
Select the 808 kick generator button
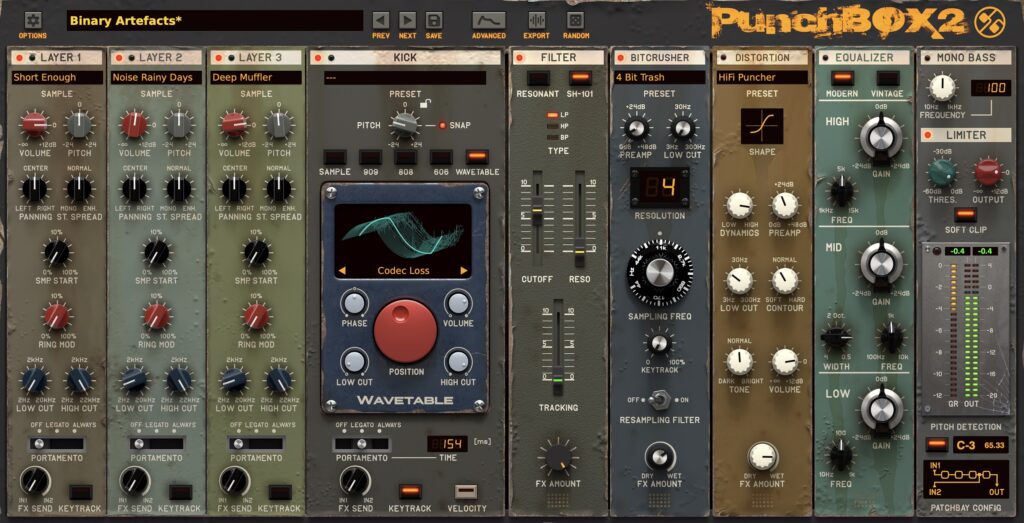pos(406,157)
